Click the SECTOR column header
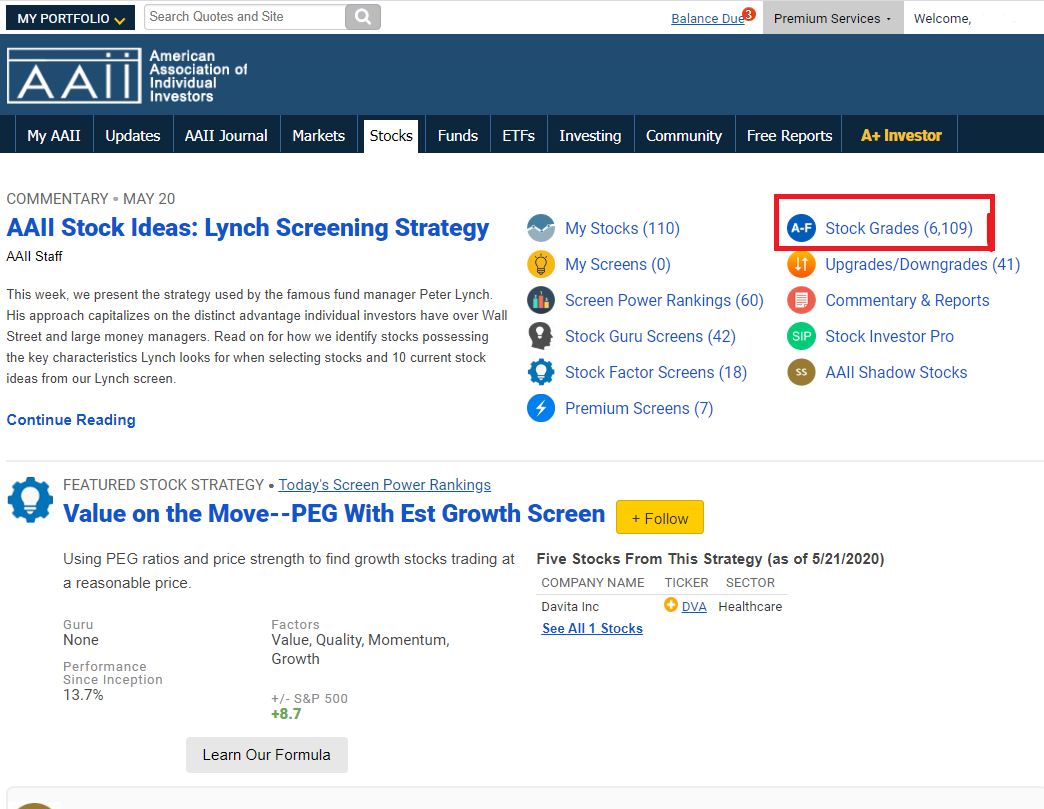This screenshot has width=1044, height=809. 750,583
